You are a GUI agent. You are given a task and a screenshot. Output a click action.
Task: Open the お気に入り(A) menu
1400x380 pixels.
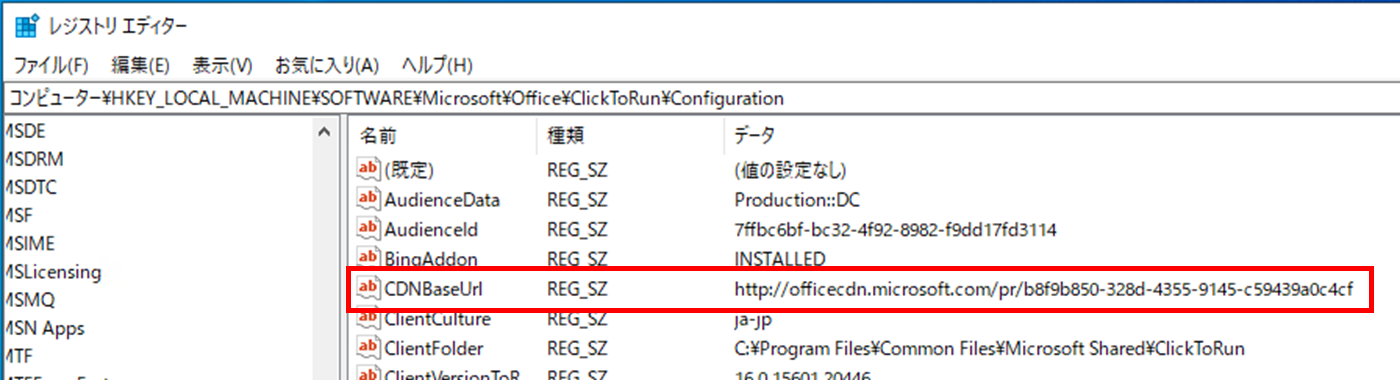(327, 66)
